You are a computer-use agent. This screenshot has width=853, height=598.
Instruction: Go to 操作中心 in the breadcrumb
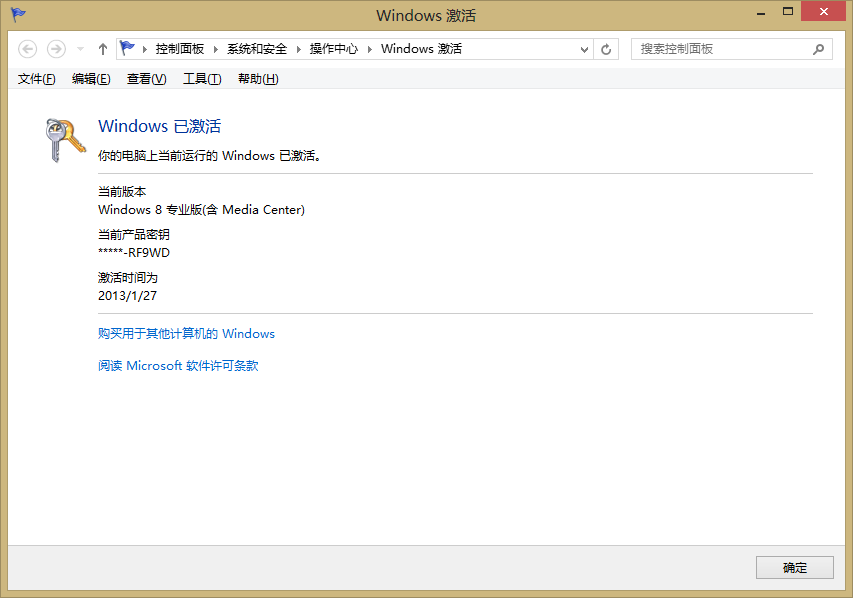pyautogui.click(x=333, y=49)
